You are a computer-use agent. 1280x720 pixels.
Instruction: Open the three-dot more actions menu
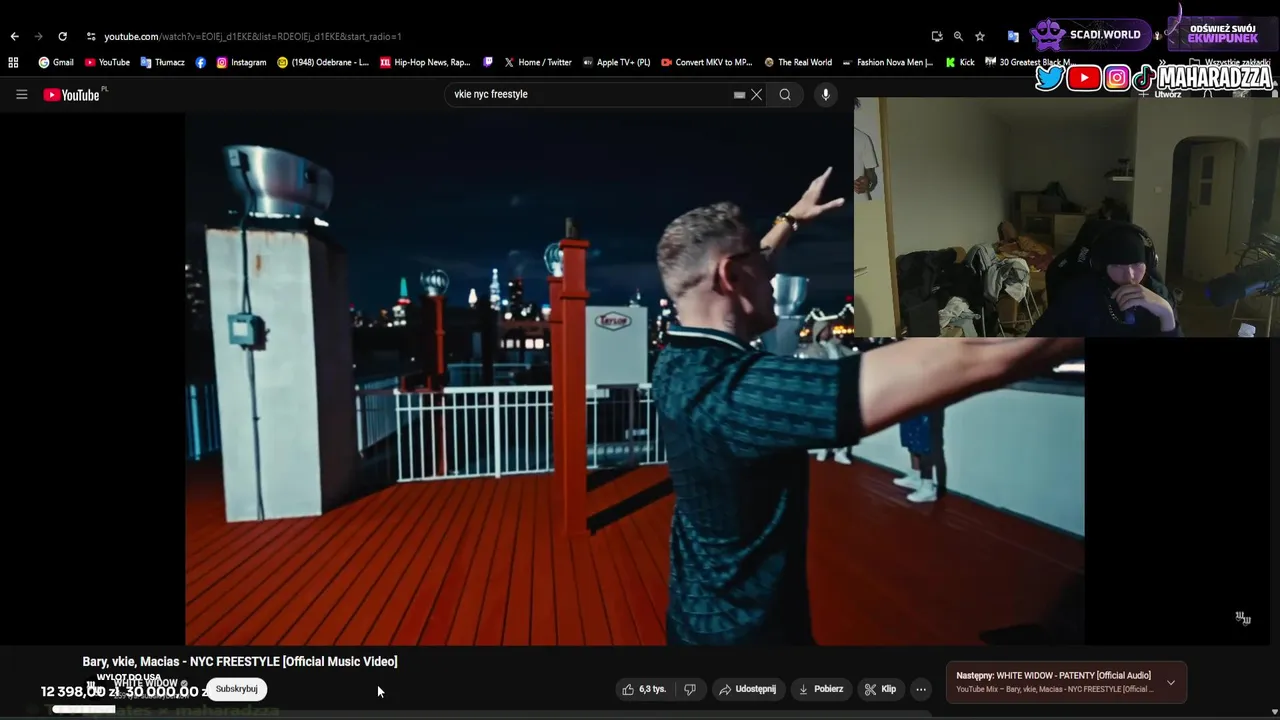(x=921, y=689)
